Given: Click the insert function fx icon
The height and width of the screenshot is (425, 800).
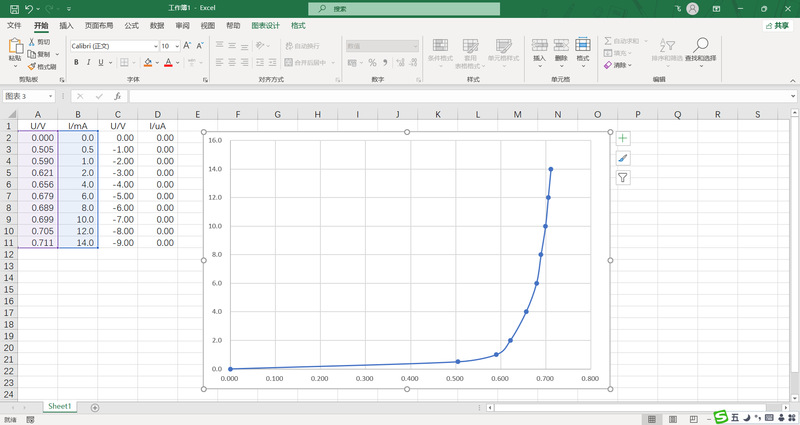Looking at the screenshot, I should point(117,96).
